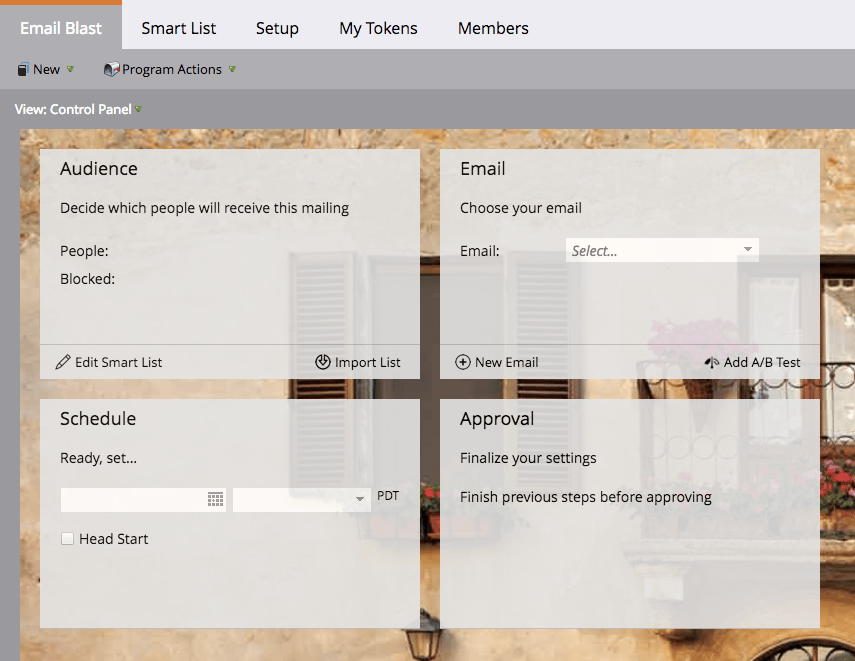
Task: Open the My Tokens tab
Action: point(378,28)
